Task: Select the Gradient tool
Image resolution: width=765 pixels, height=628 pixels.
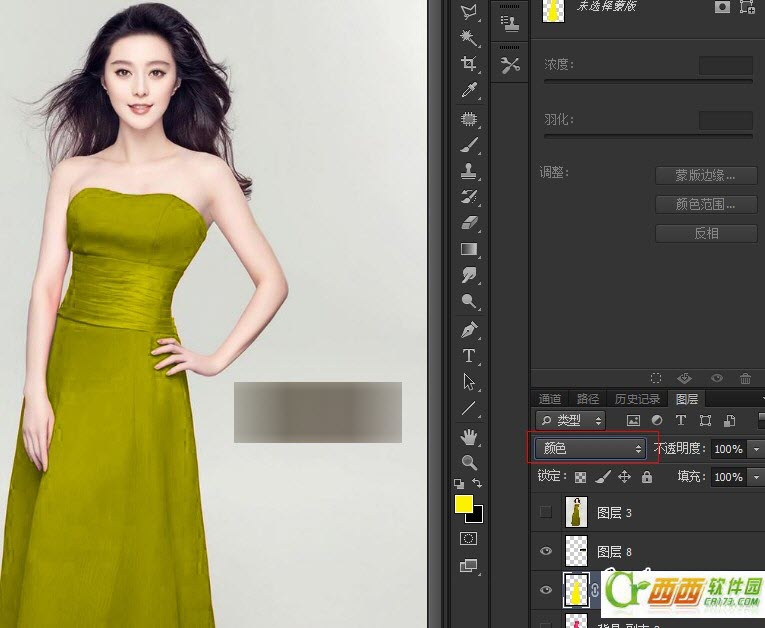Action: (x=468, y=248)
